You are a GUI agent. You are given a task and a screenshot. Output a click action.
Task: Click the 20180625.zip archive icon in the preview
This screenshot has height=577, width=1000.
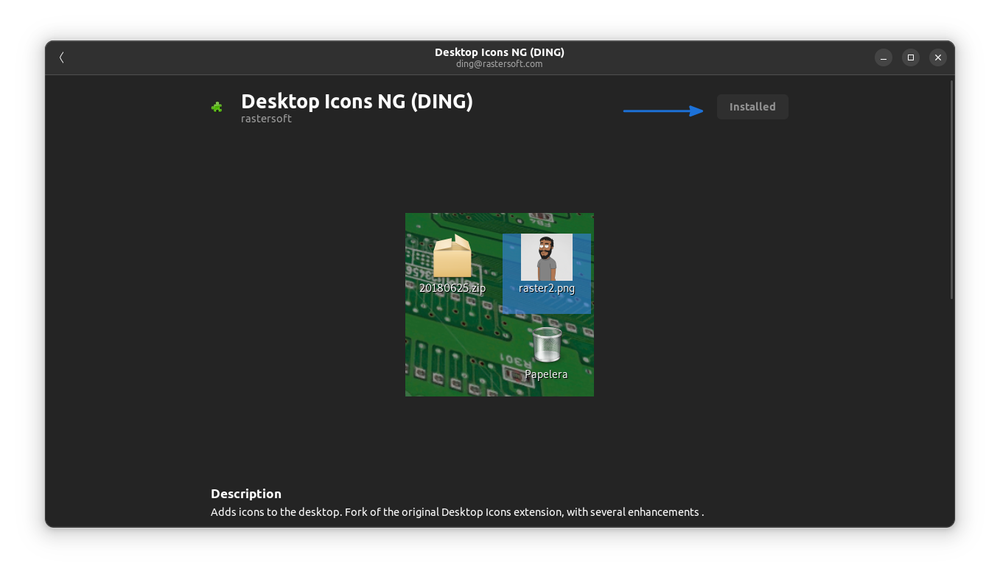click(x=452, y=258)
